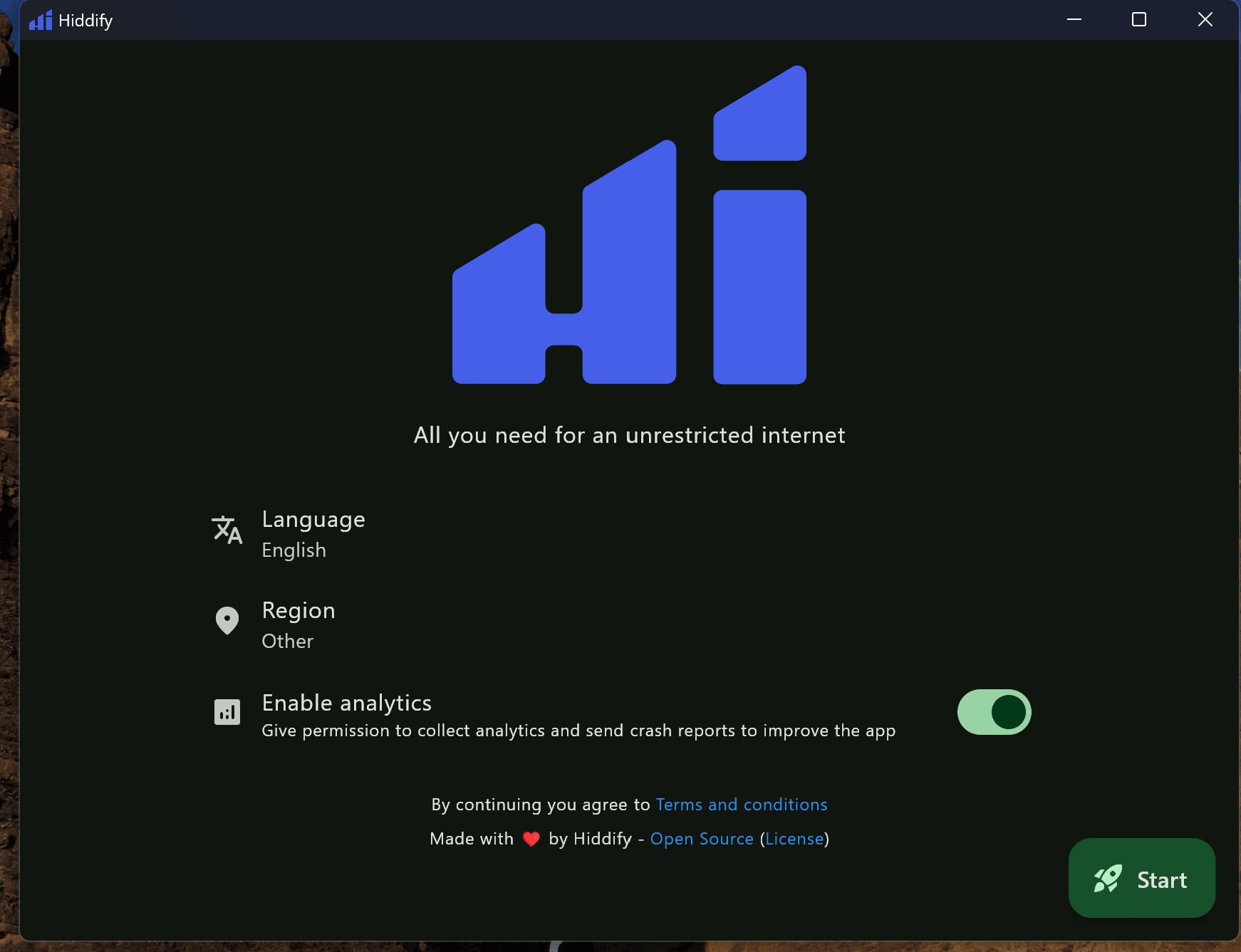Image resolution: width=1241 pixels, height=952 pixels.
Task: Click the Start button
Action: 1142,878
